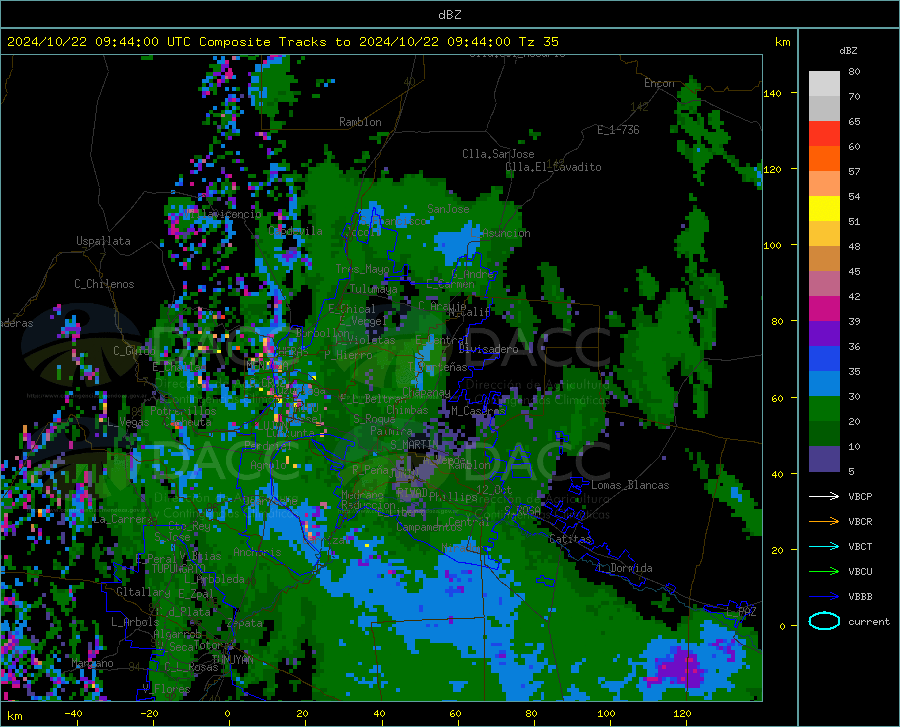Image resolution: width=900 pixels, height=727 pixels.
Task: Click the '100' tick on vertical km axis
Action: [773, 245]
